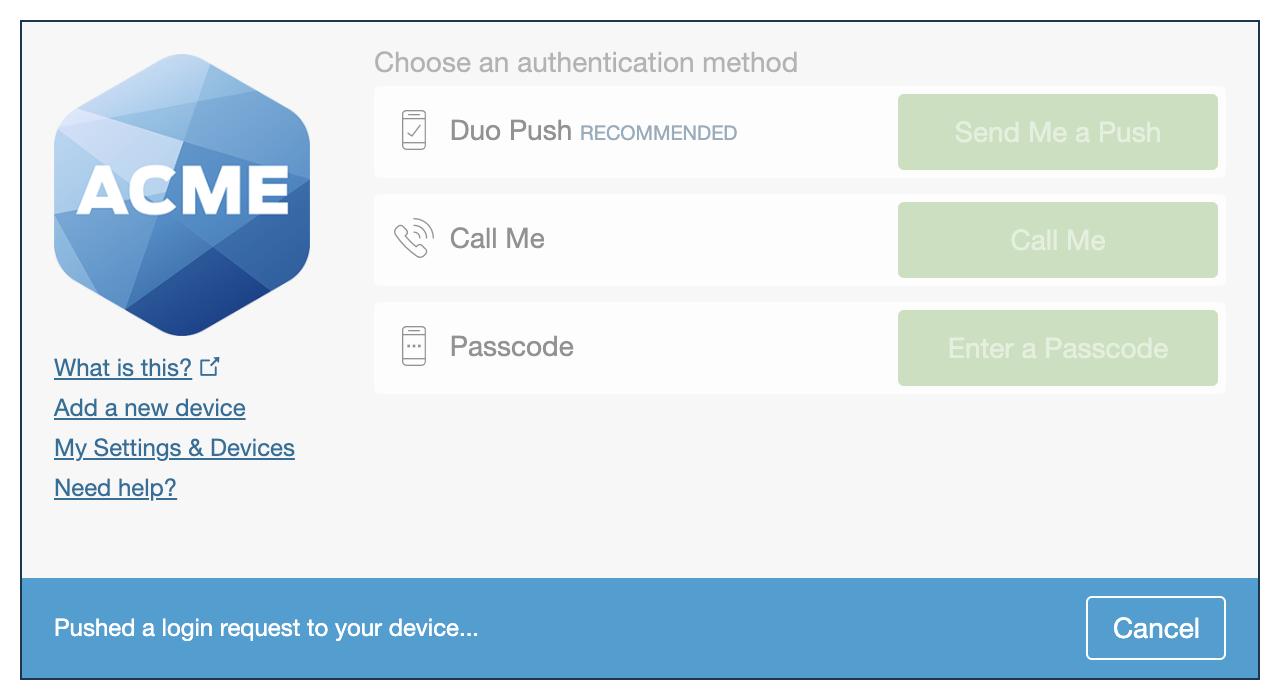Click Enter a Passcode
Image resolution: width=1280 pixels, height=700 pixels.
click(1057, 347)
